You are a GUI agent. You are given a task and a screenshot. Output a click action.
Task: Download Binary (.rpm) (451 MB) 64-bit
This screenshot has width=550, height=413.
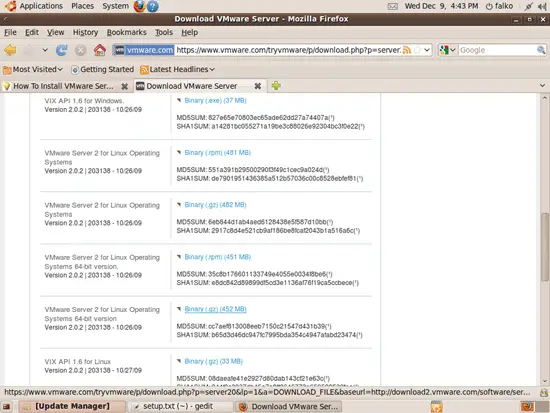click(x=217, y=257)
